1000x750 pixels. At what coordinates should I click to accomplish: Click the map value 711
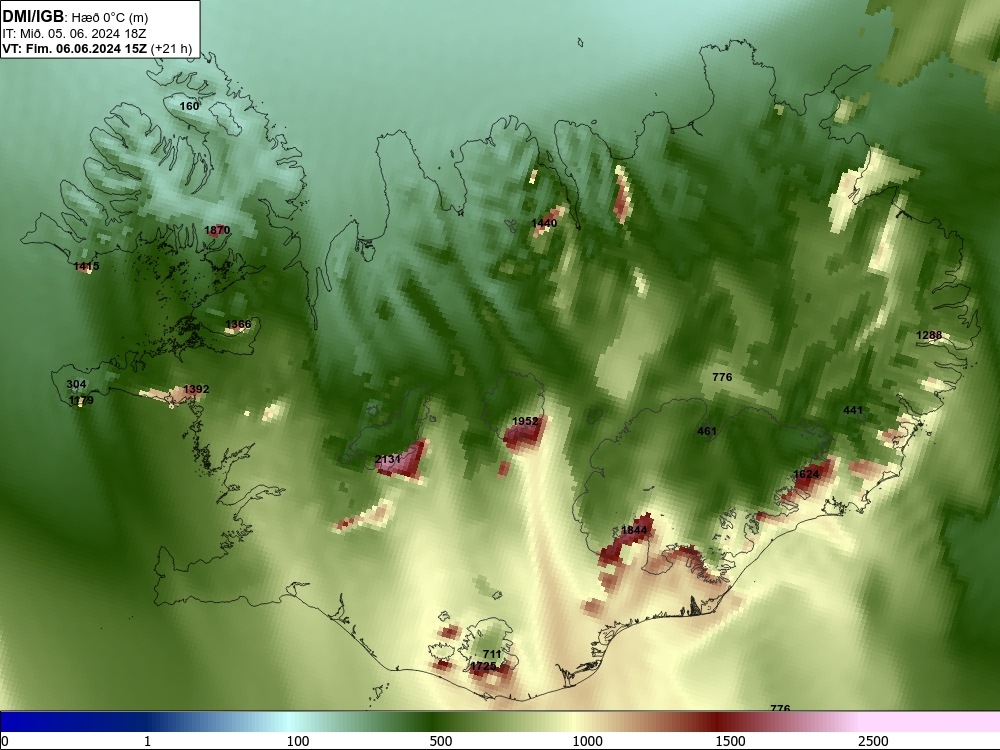pos(492,654)
